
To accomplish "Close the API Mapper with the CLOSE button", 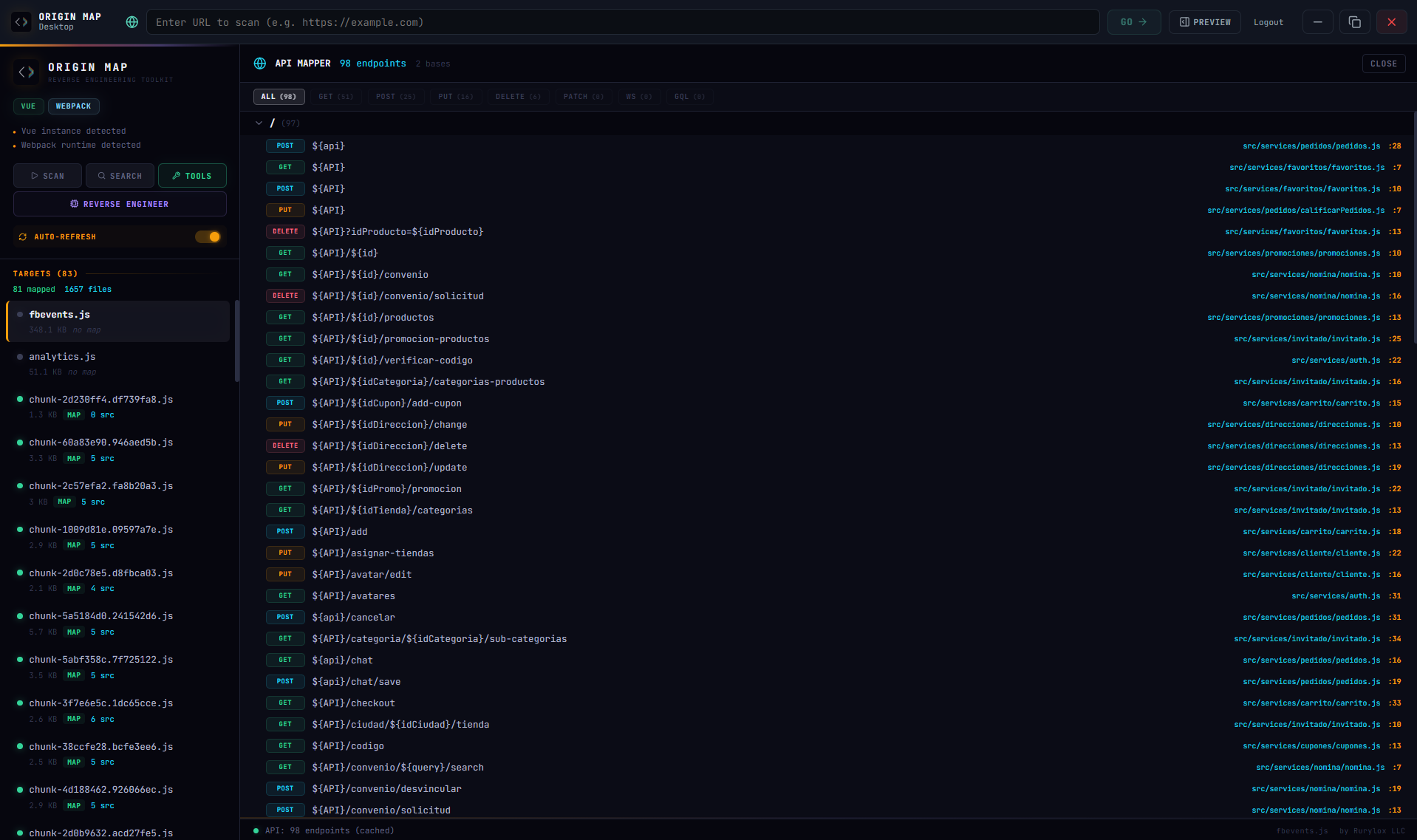I will point(1383,64).
